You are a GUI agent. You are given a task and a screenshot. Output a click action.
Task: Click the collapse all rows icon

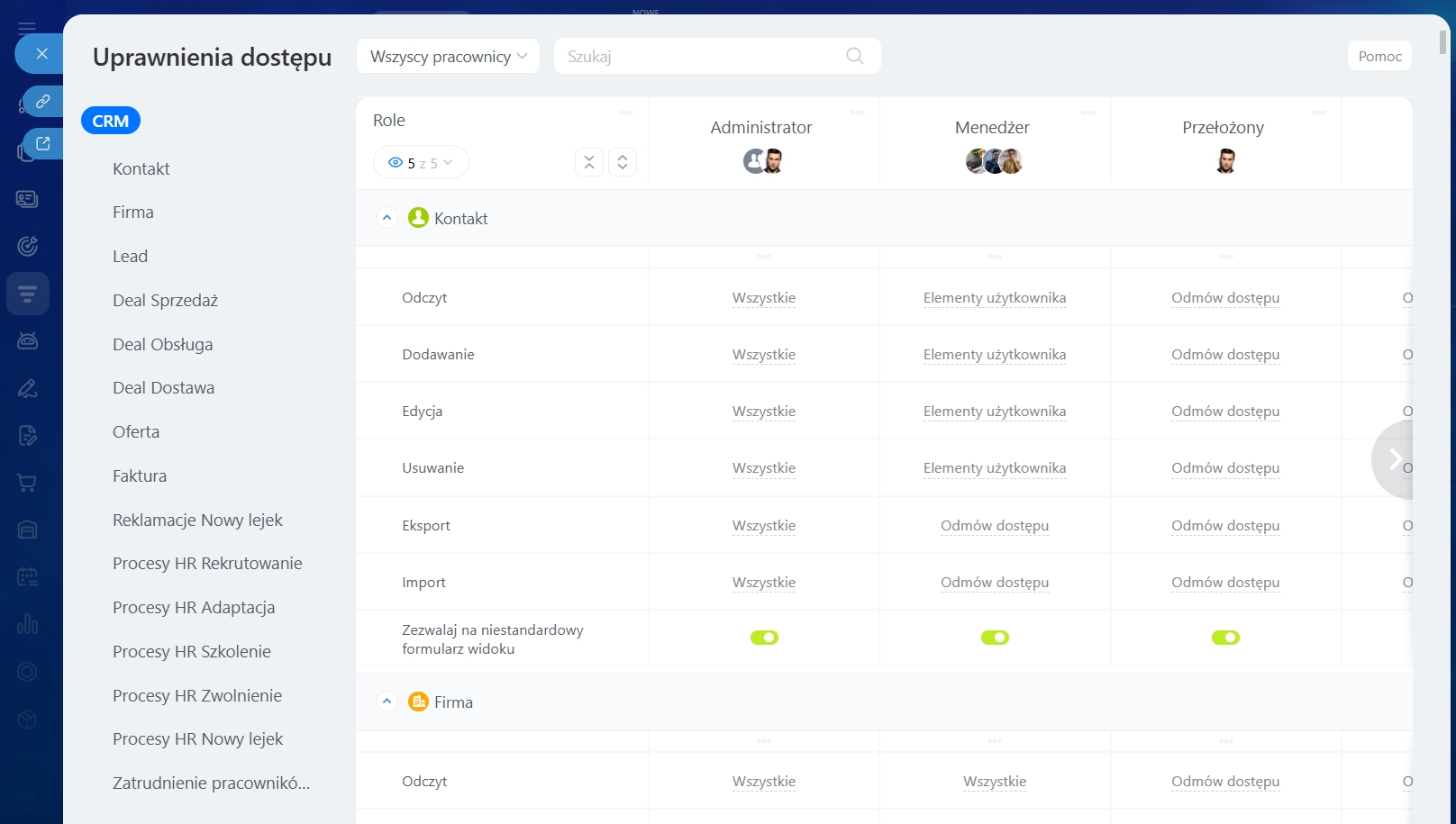point(588,162)
